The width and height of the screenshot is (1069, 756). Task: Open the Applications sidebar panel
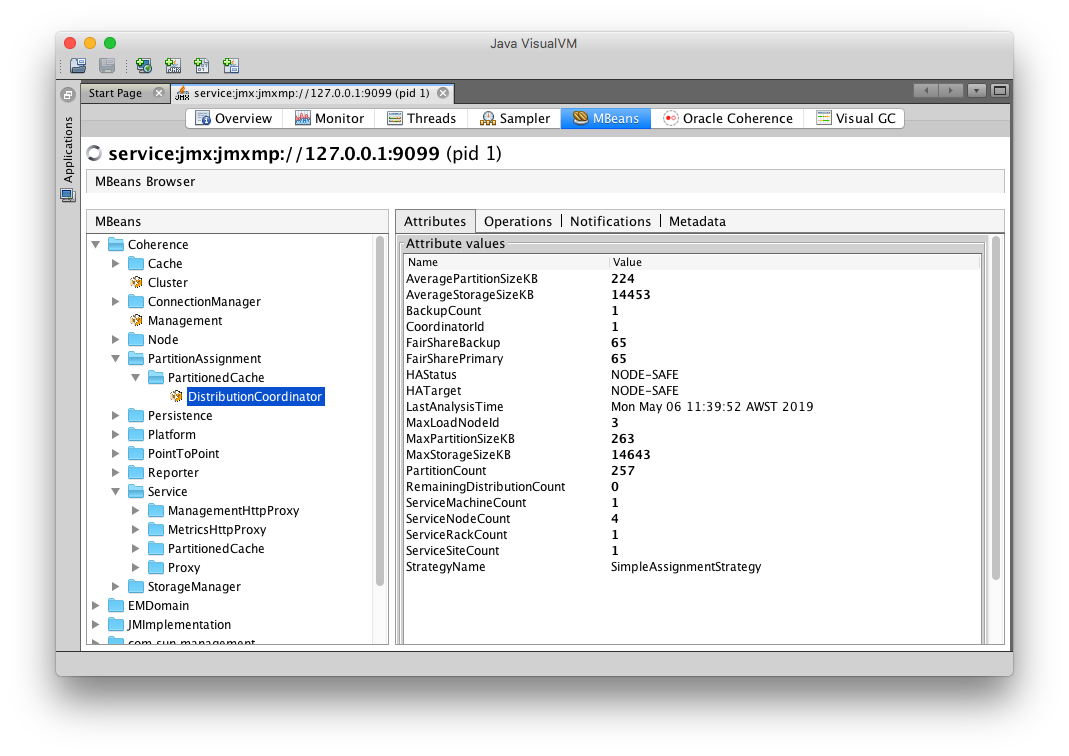coord(68,149)
